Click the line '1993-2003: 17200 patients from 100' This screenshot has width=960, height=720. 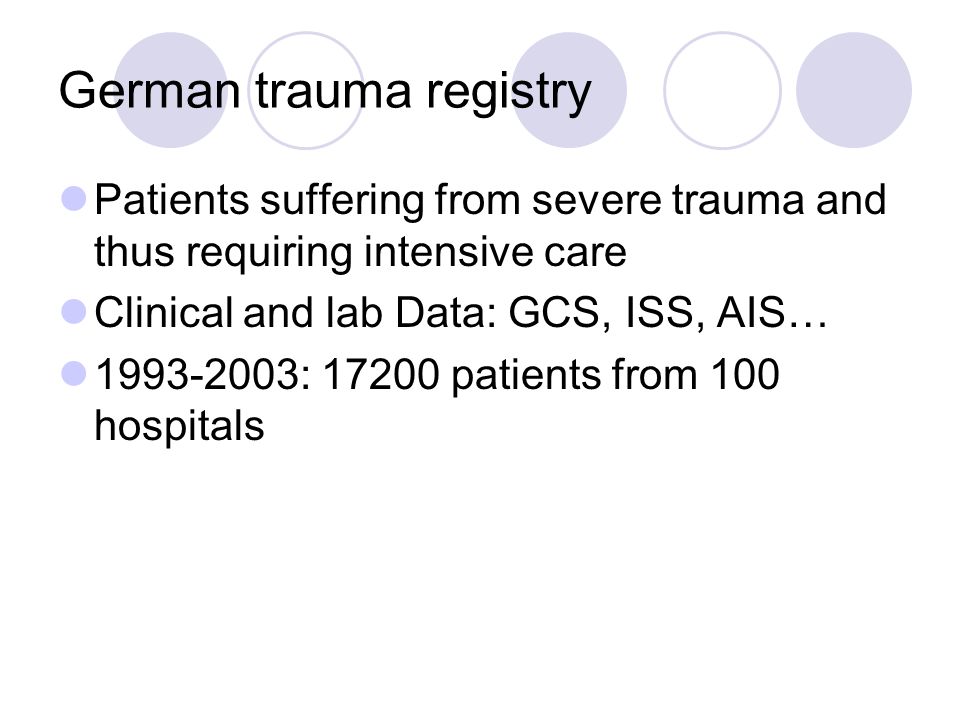click(437, 374)
